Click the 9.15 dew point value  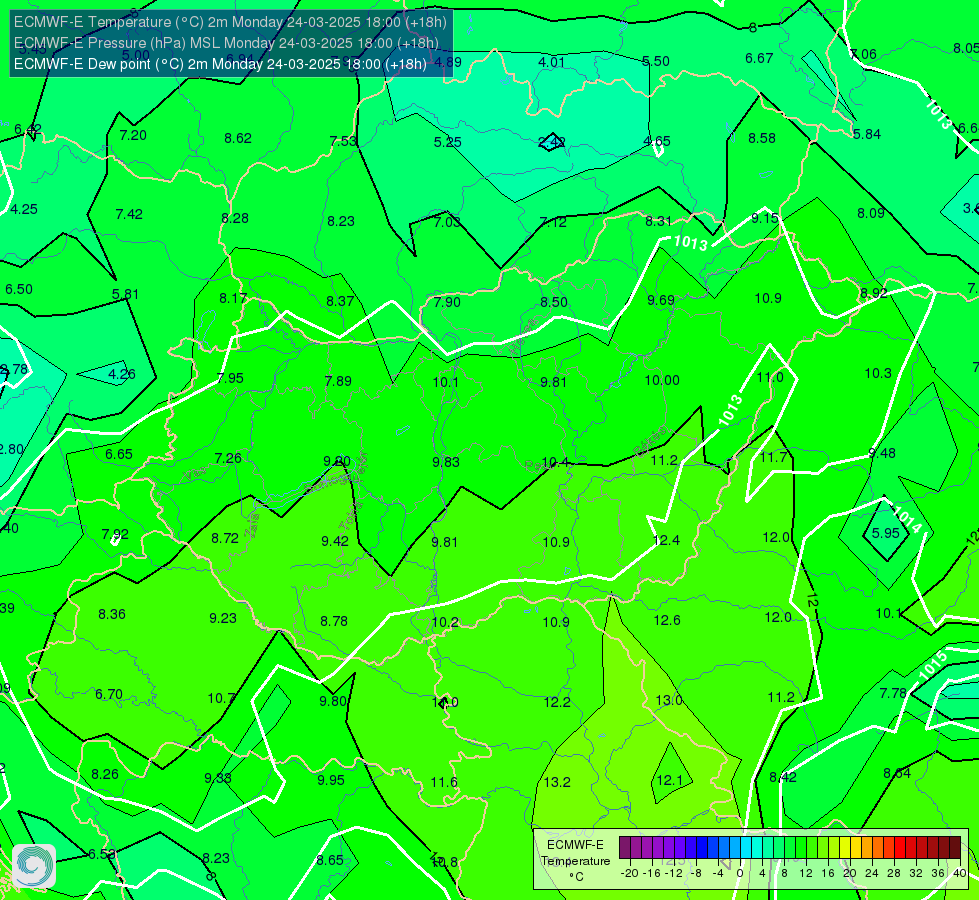point(765,218)
